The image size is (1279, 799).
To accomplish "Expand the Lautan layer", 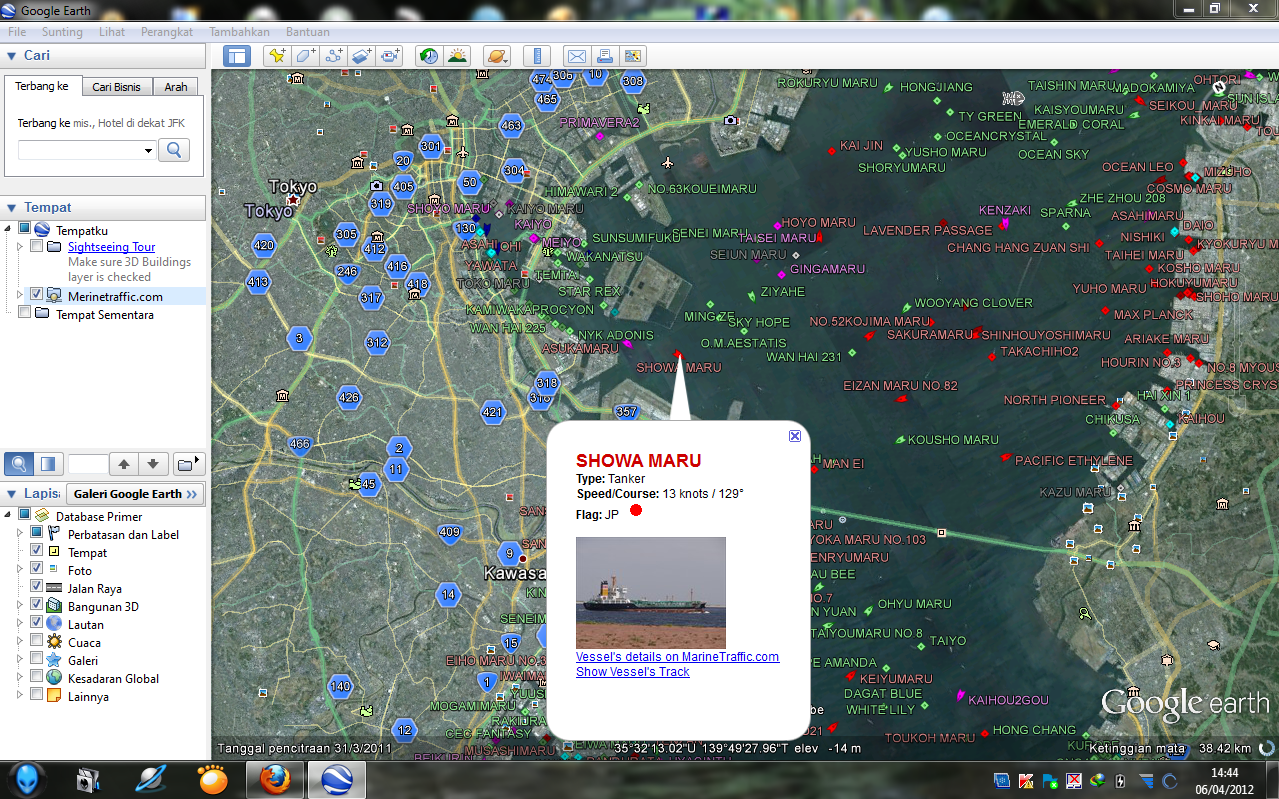I will (x=20, y=624).
